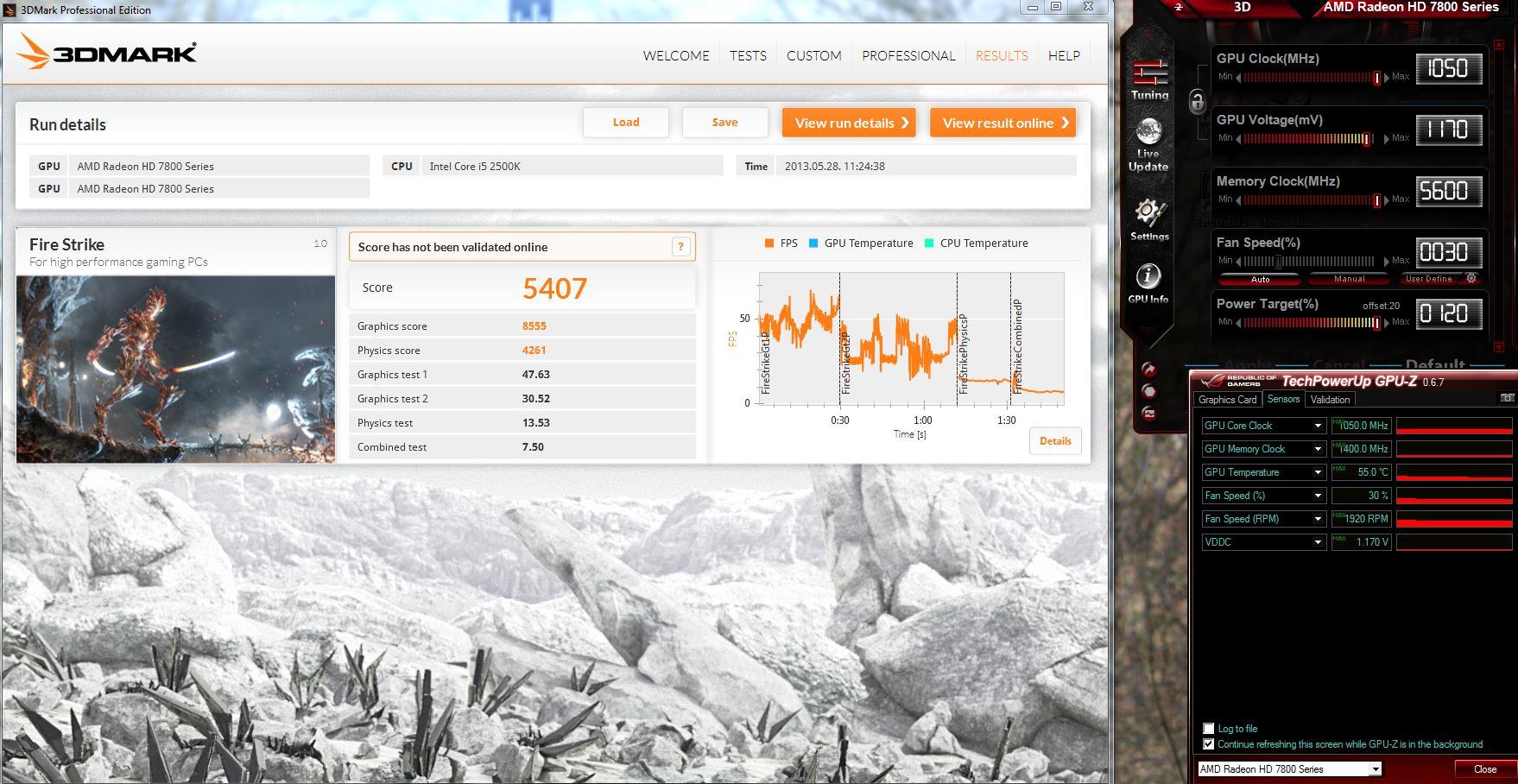Switch to Validation tab in GPU-Z
This screenshot has width=1518, height=784.
tap(1330, 399)
